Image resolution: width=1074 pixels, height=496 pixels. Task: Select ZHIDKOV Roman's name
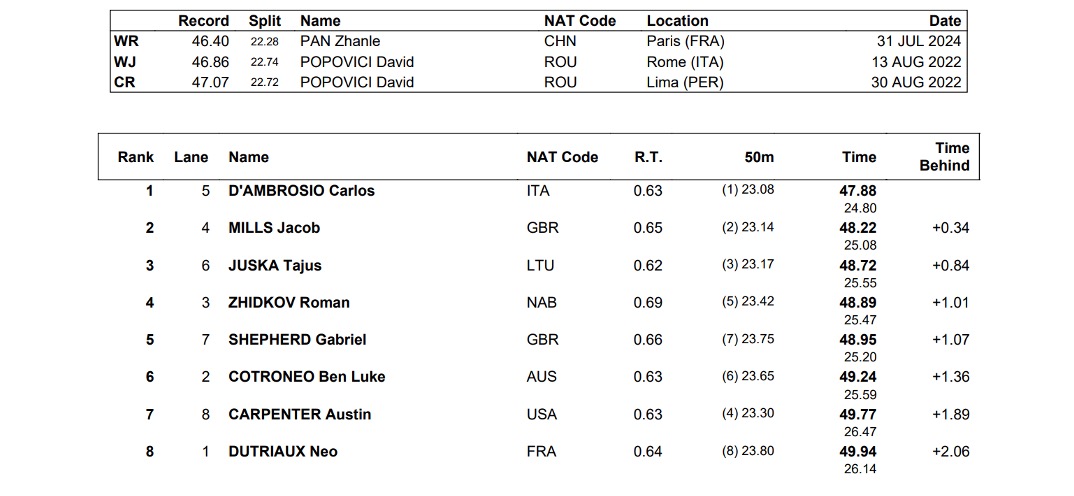coord(289,303)
